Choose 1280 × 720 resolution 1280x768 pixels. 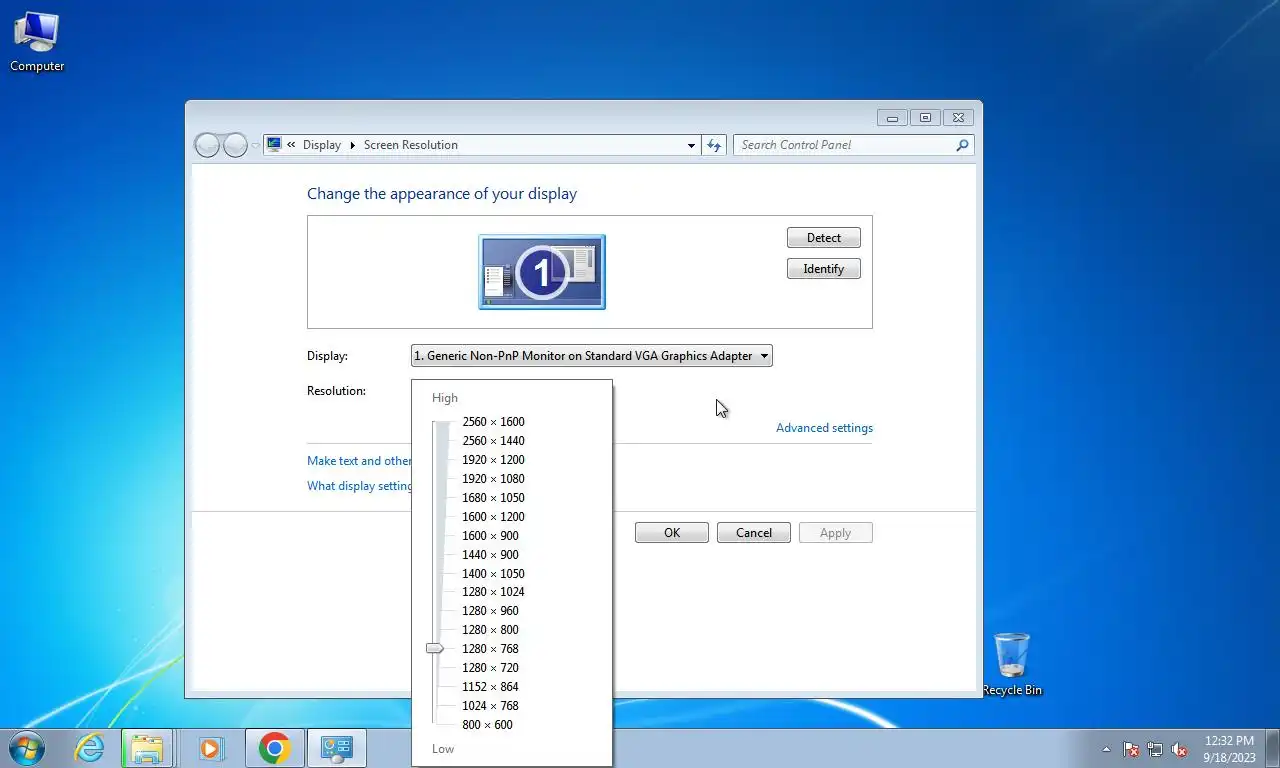[490, 668]
